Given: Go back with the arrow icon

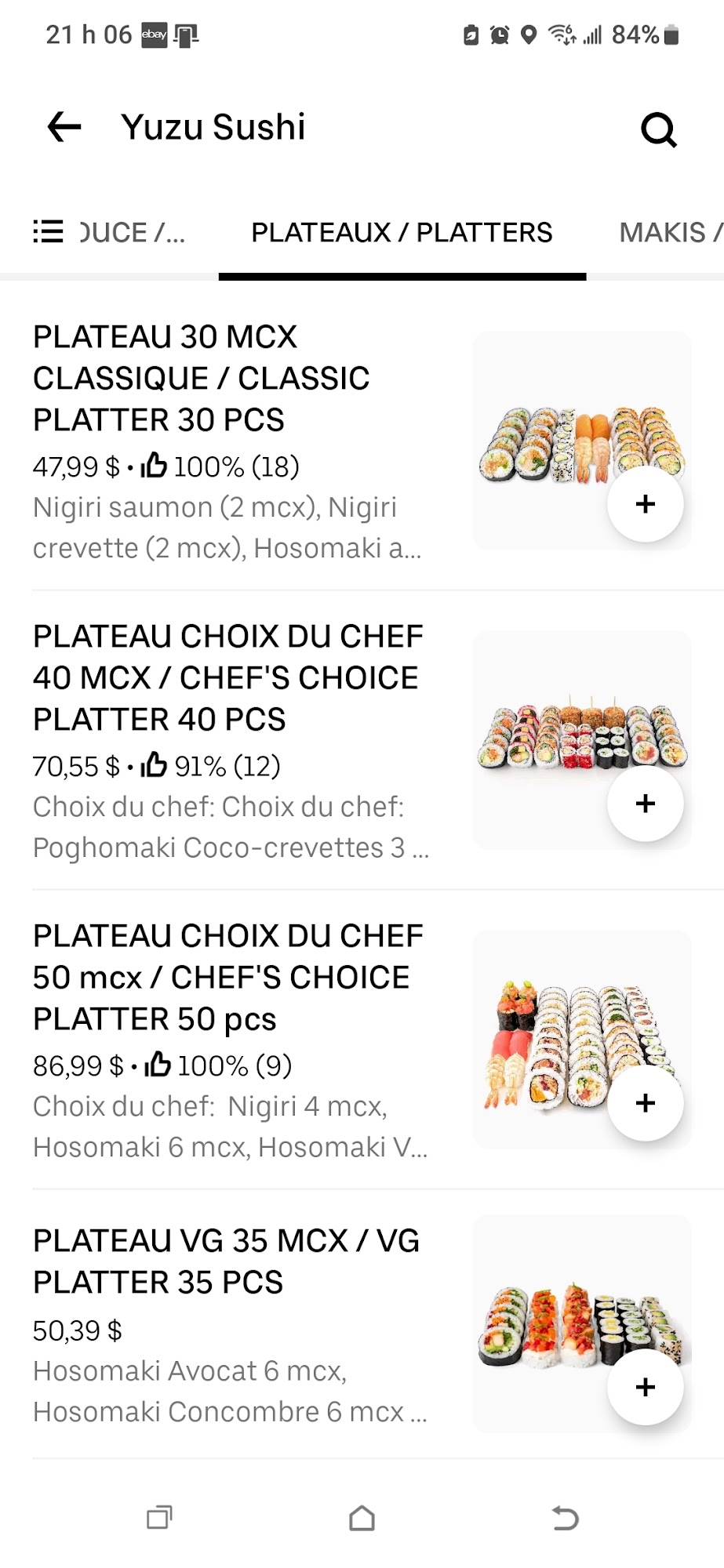Looking at the screenshot, I should coord(64,127).
